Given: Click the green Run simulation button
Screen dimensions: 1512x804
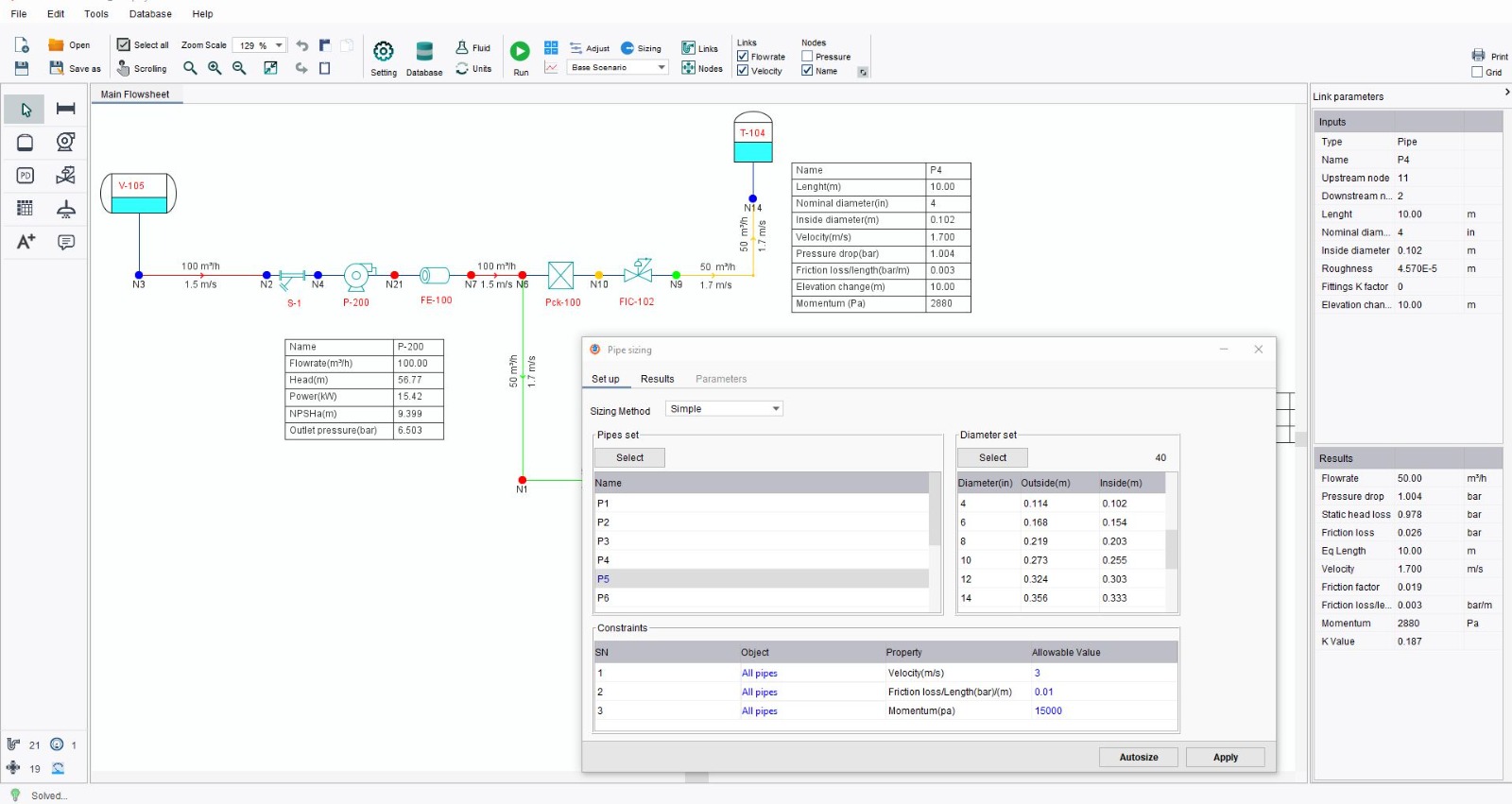Looking at the screenshot, I should tap(520, 51).
